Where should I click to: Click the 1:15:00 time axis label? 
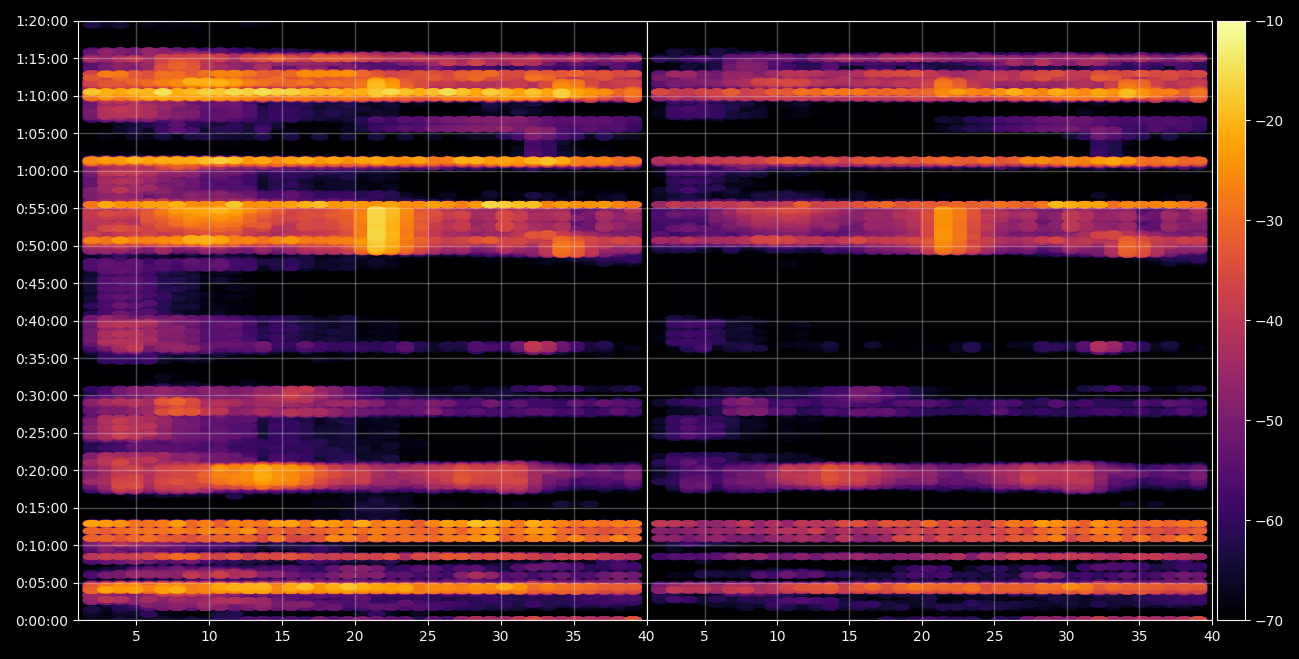(x=41, y=59)
